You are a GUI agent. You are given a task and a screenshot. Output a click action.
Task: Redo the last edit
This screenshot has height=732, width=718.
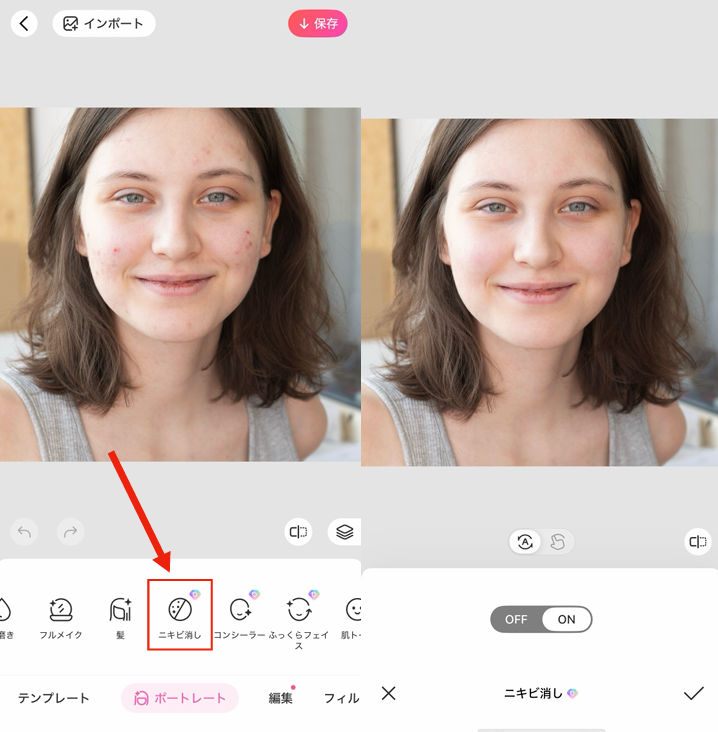[x=70, y=532]
